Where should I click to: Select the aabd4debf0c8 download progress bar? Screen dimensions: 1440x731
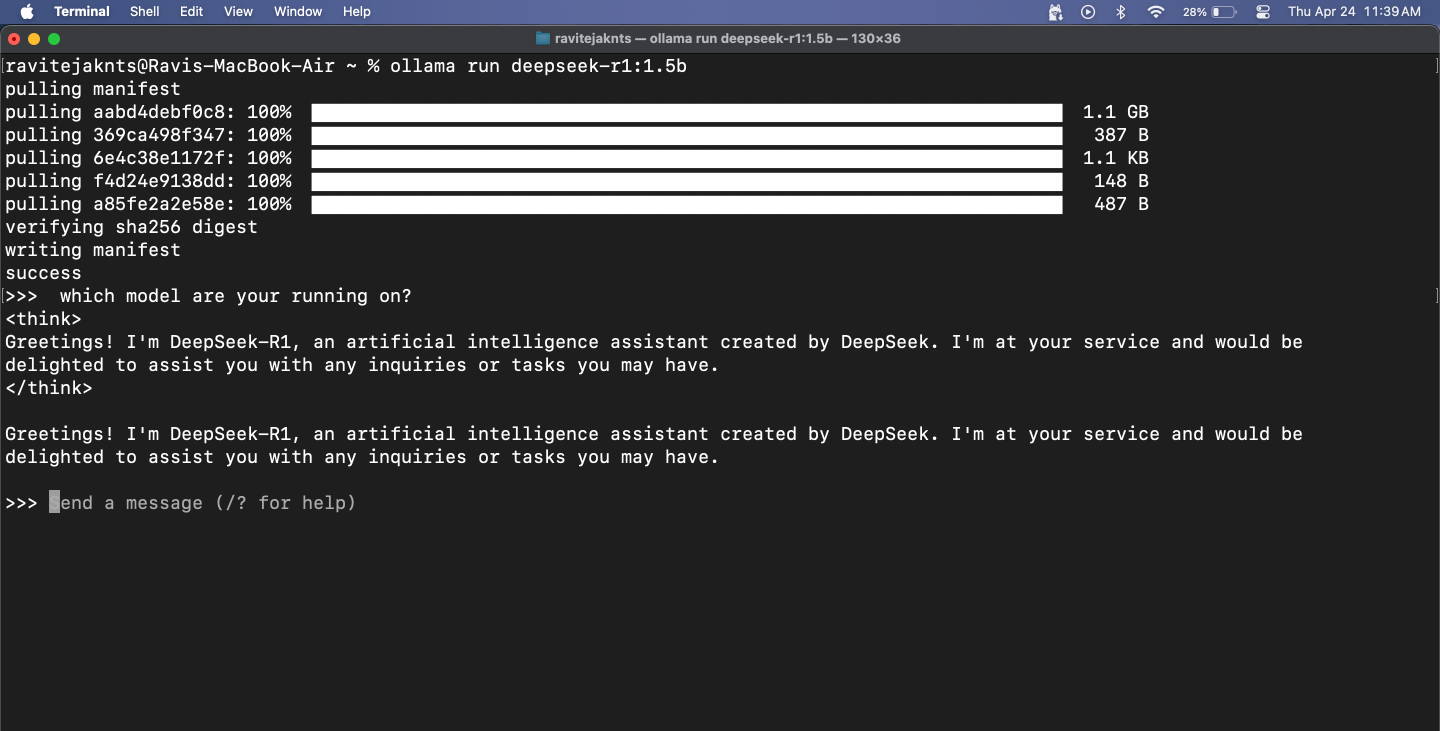point(686,112)
